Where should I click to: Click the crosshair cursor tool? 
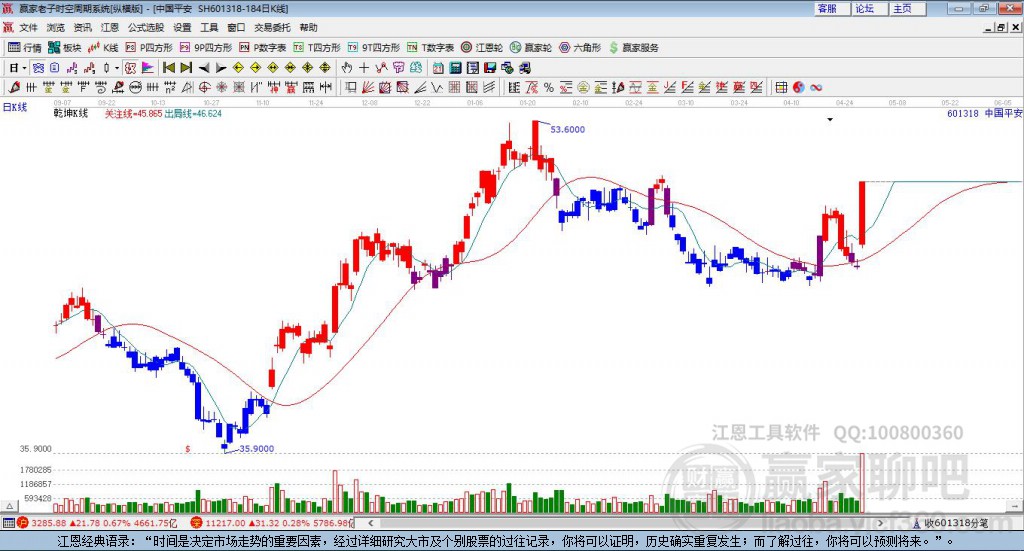tap(364, 68)
